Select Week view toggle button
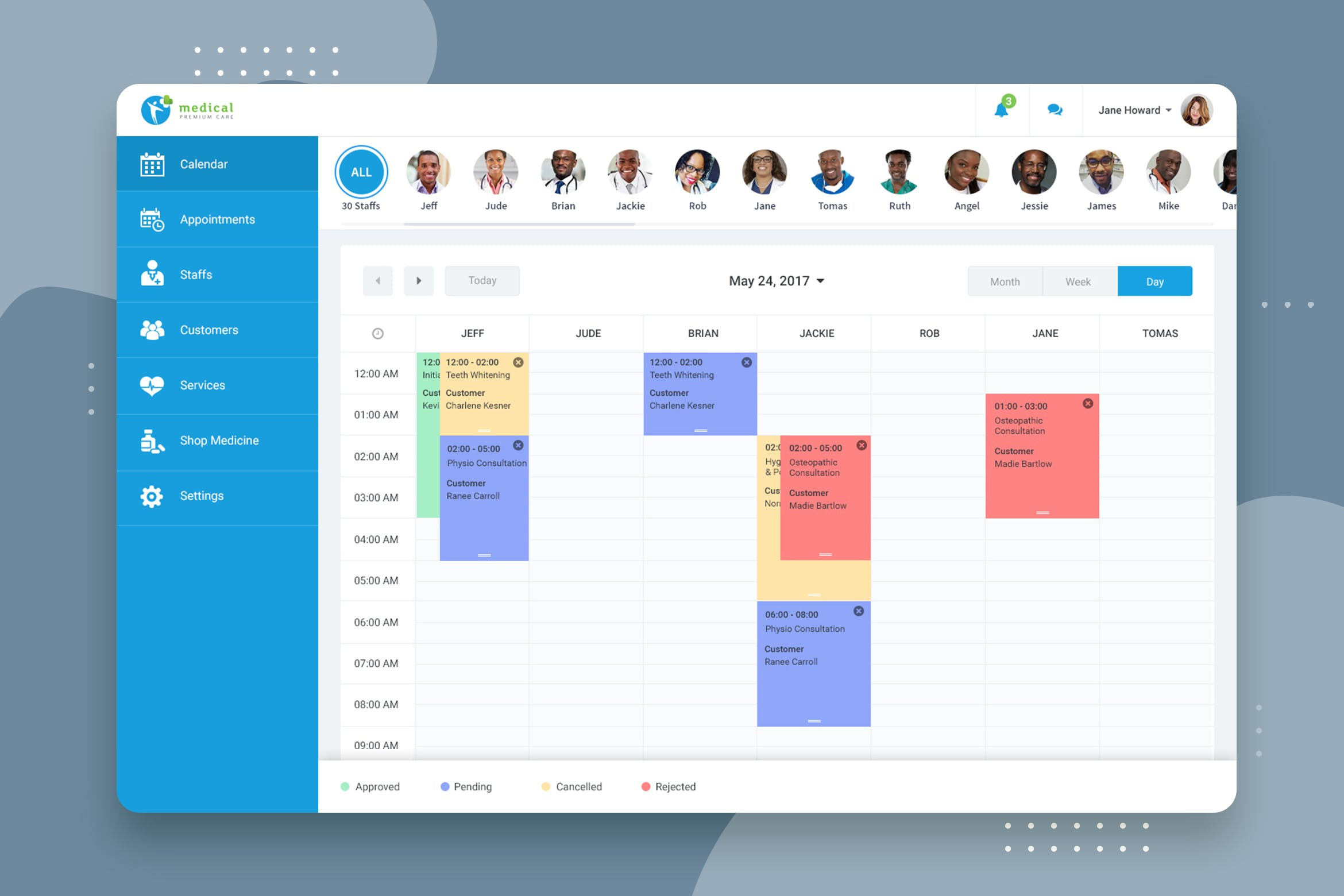This screenshot has width=1344, height=896. tap(1079, 281)
